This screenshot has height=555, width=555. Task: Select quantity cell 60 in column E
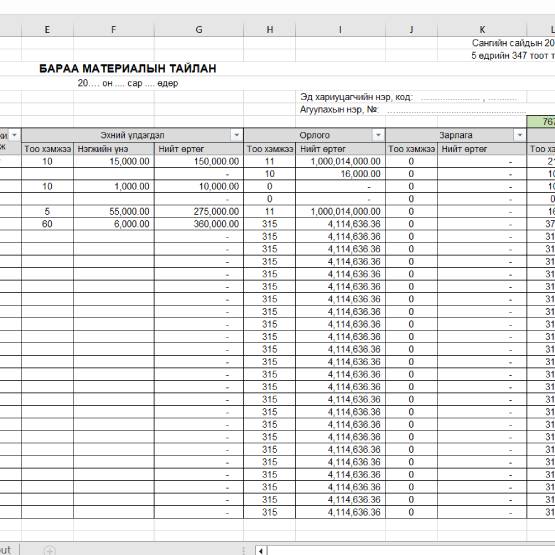tap(47, 224)
